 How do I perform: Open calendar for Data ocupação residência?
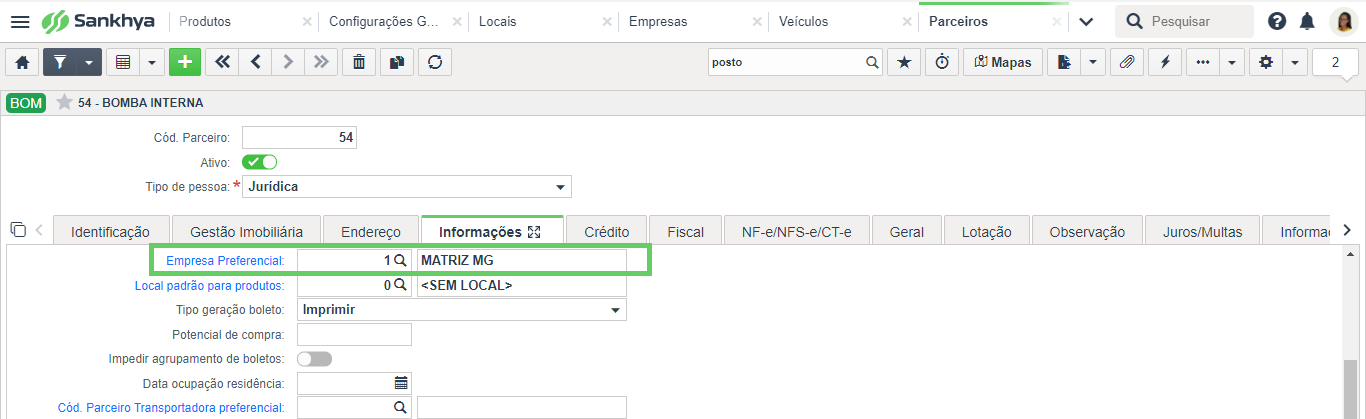pos(401,382)
